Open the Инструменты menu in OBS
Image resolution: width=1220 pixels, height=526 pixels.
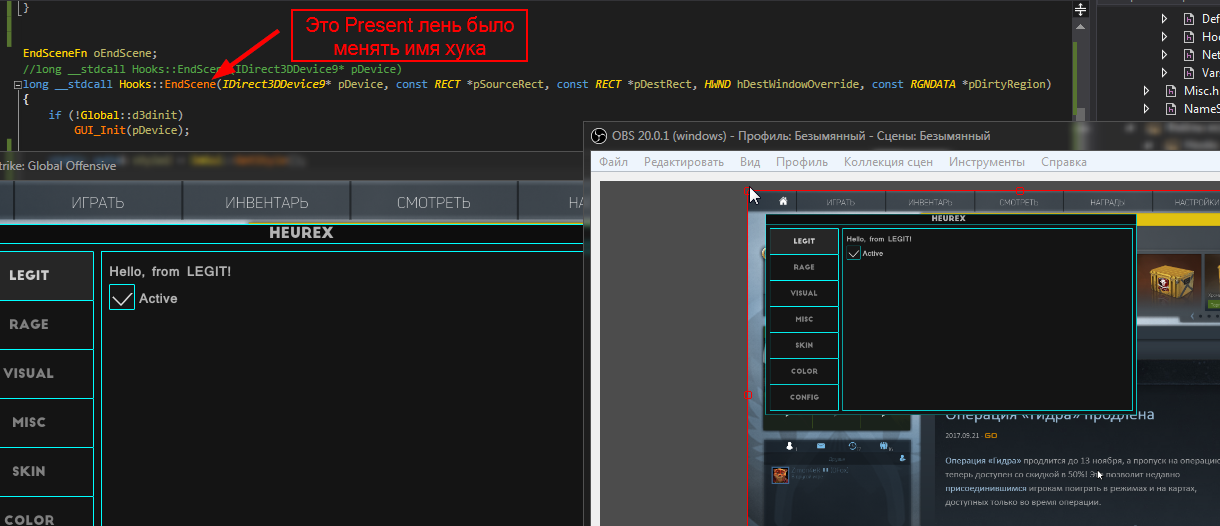coord(987,162)
